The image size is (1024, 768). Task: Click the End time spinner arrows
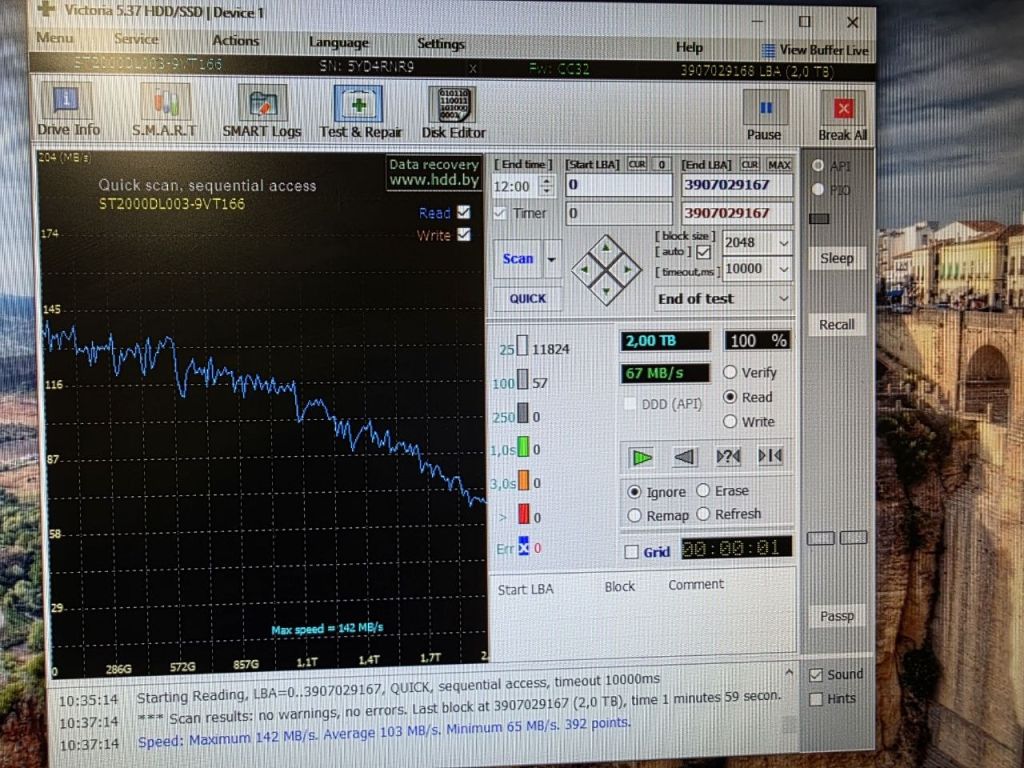click(547, 186)
